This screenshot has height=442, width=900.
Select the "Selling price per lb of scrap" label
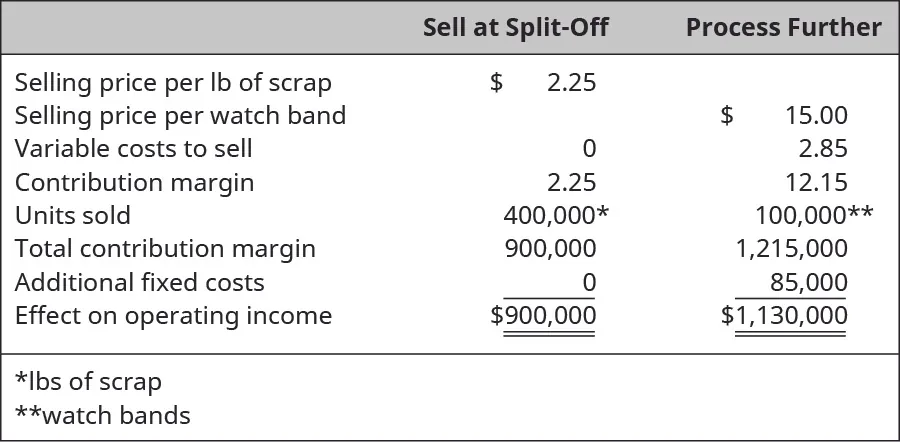pyautogui.click(x=173, y=82)
